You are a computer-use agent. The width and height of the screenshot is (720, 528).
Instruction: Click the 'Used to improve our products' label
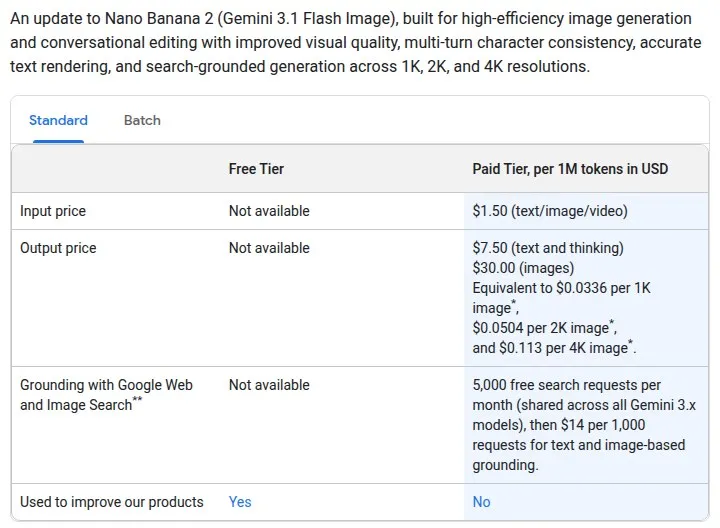tap(112, 502)
